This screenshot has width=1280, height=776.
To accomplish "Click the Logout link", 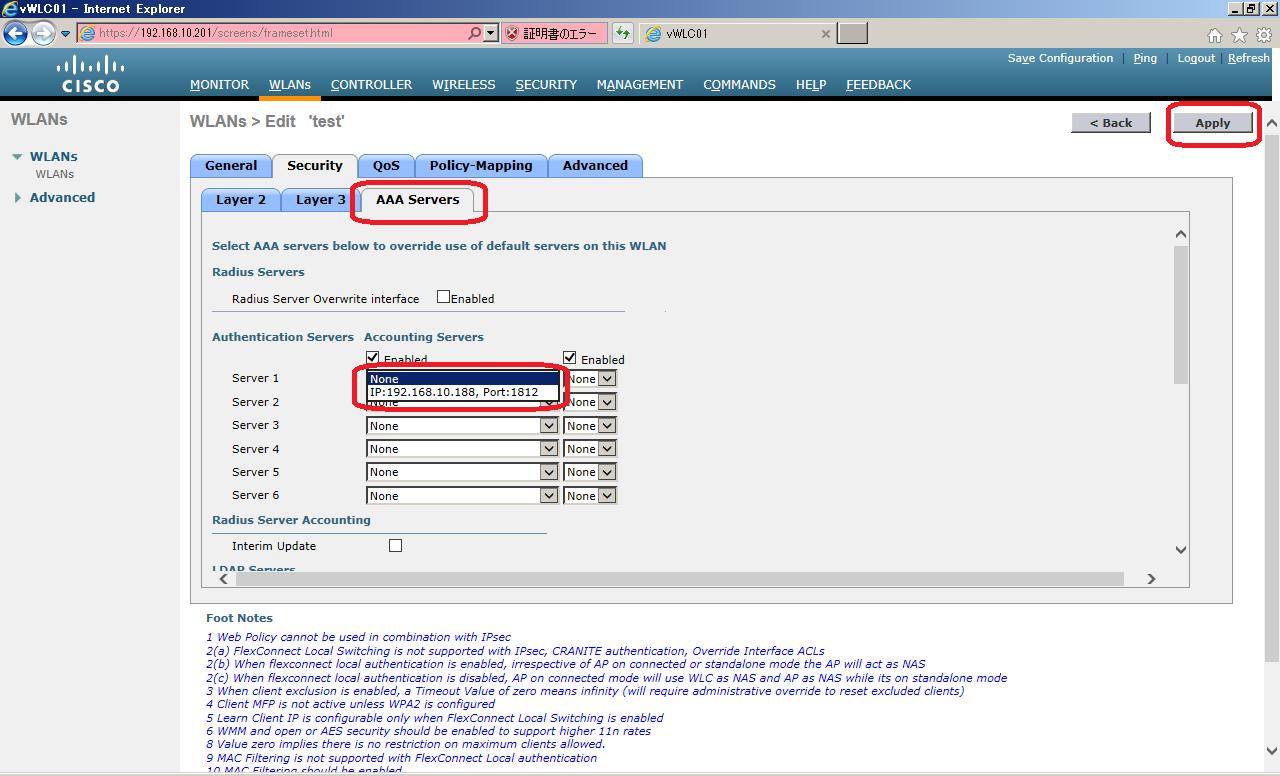I will click(x=1196, y=58).
